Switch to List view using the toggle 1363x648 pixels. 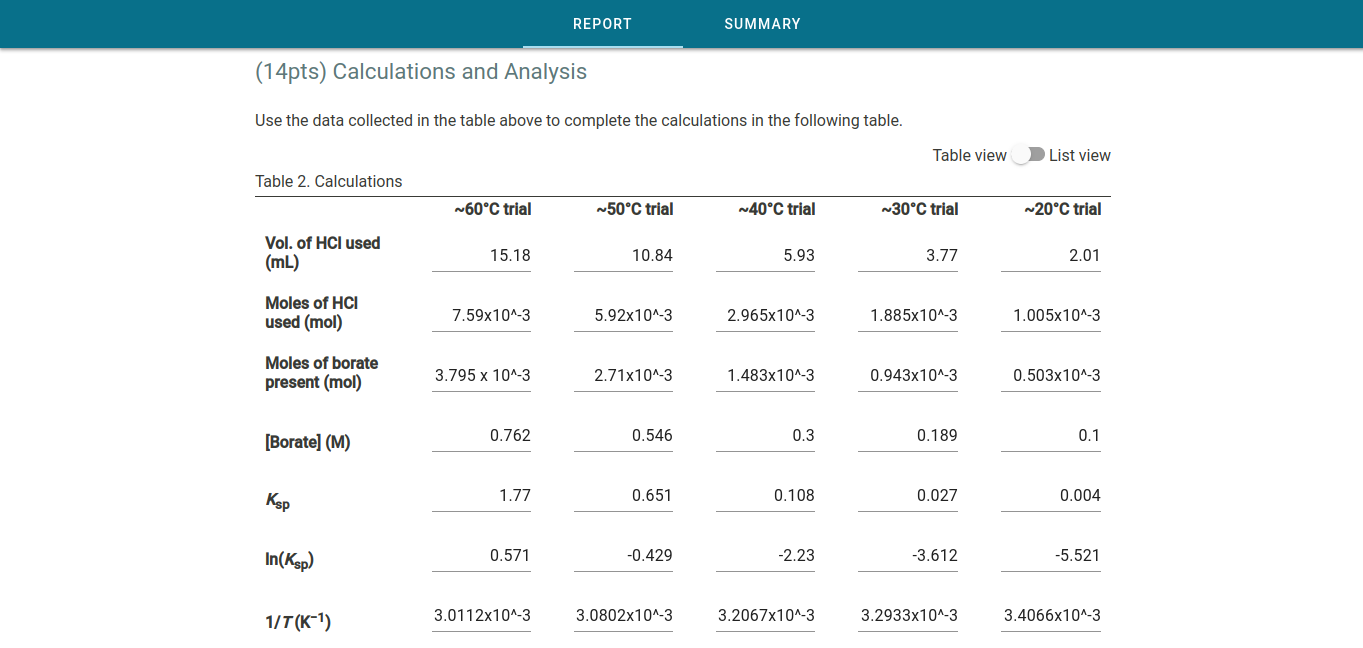1035,155
